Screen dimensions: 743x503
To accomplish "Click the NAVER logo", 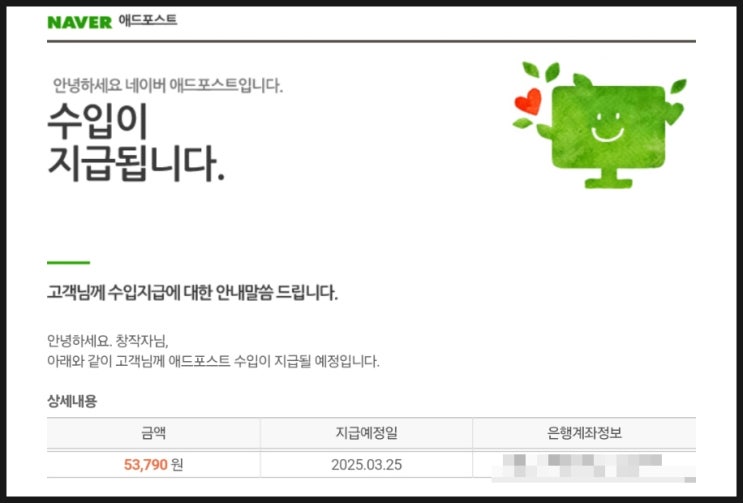I will [x=80, y=22].
